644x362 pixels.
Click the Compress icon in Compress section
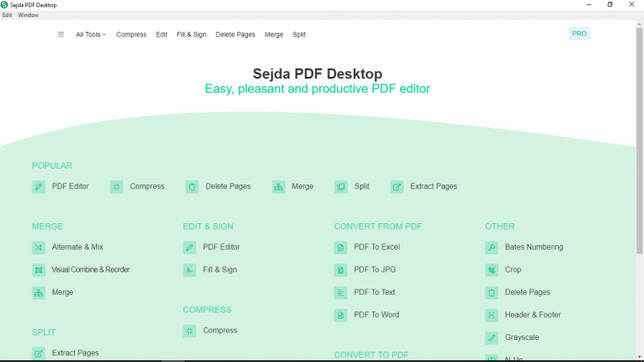coord(189,331)
